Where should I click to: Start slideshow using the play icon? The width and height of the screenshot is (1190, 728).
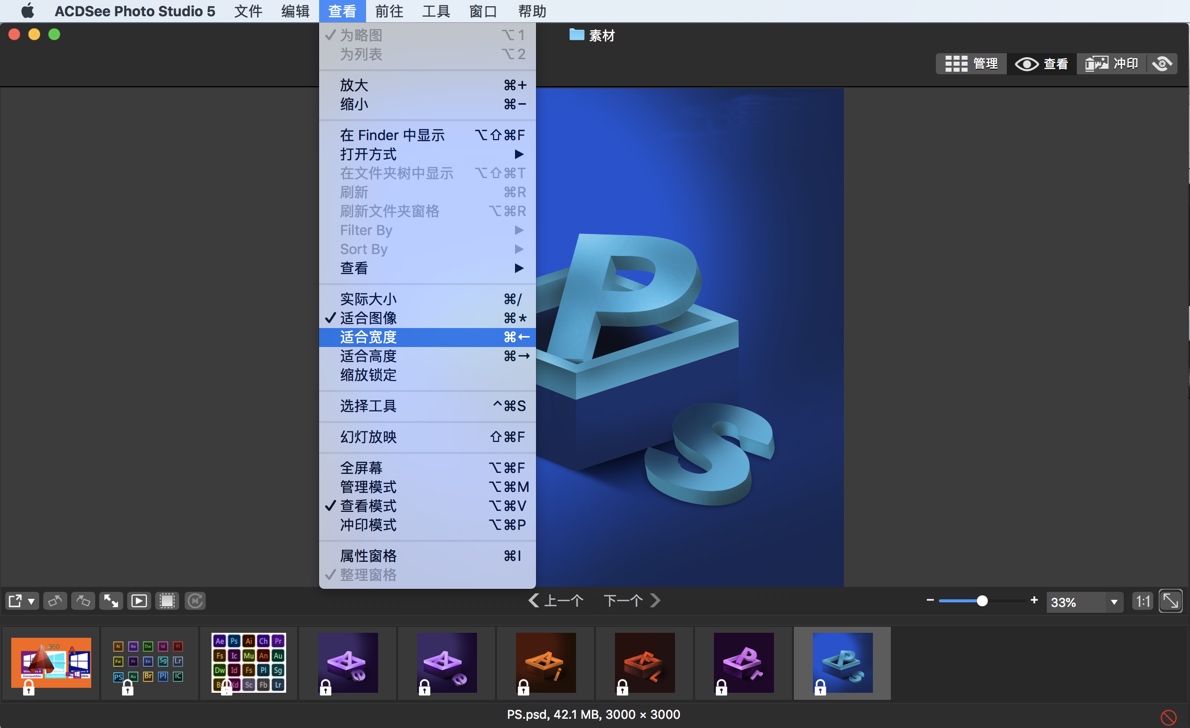[137, 600]
